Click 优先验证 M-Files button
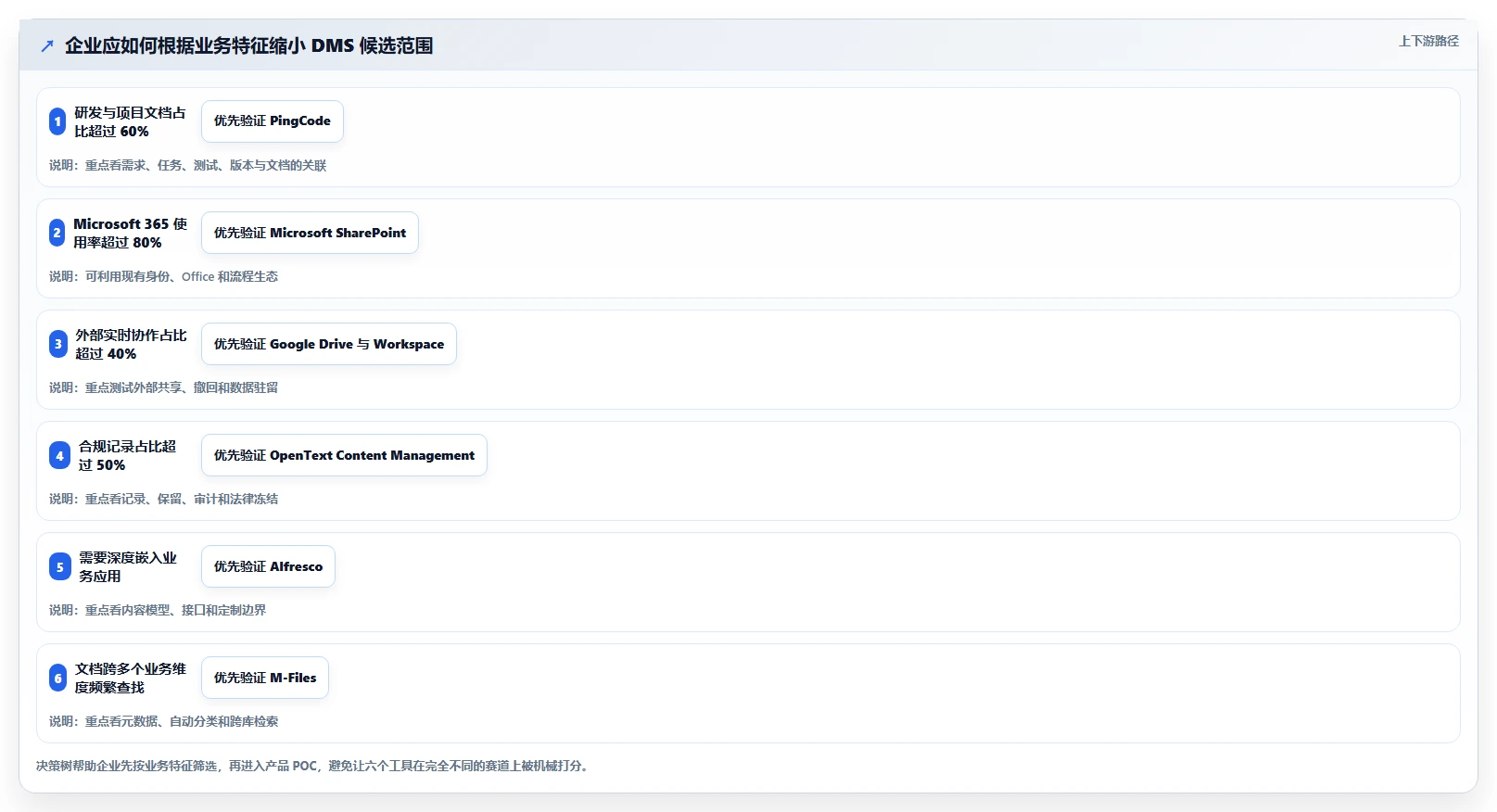This screenshot has height=812, width=1497. pyautogui.click(x=265, y=678)
